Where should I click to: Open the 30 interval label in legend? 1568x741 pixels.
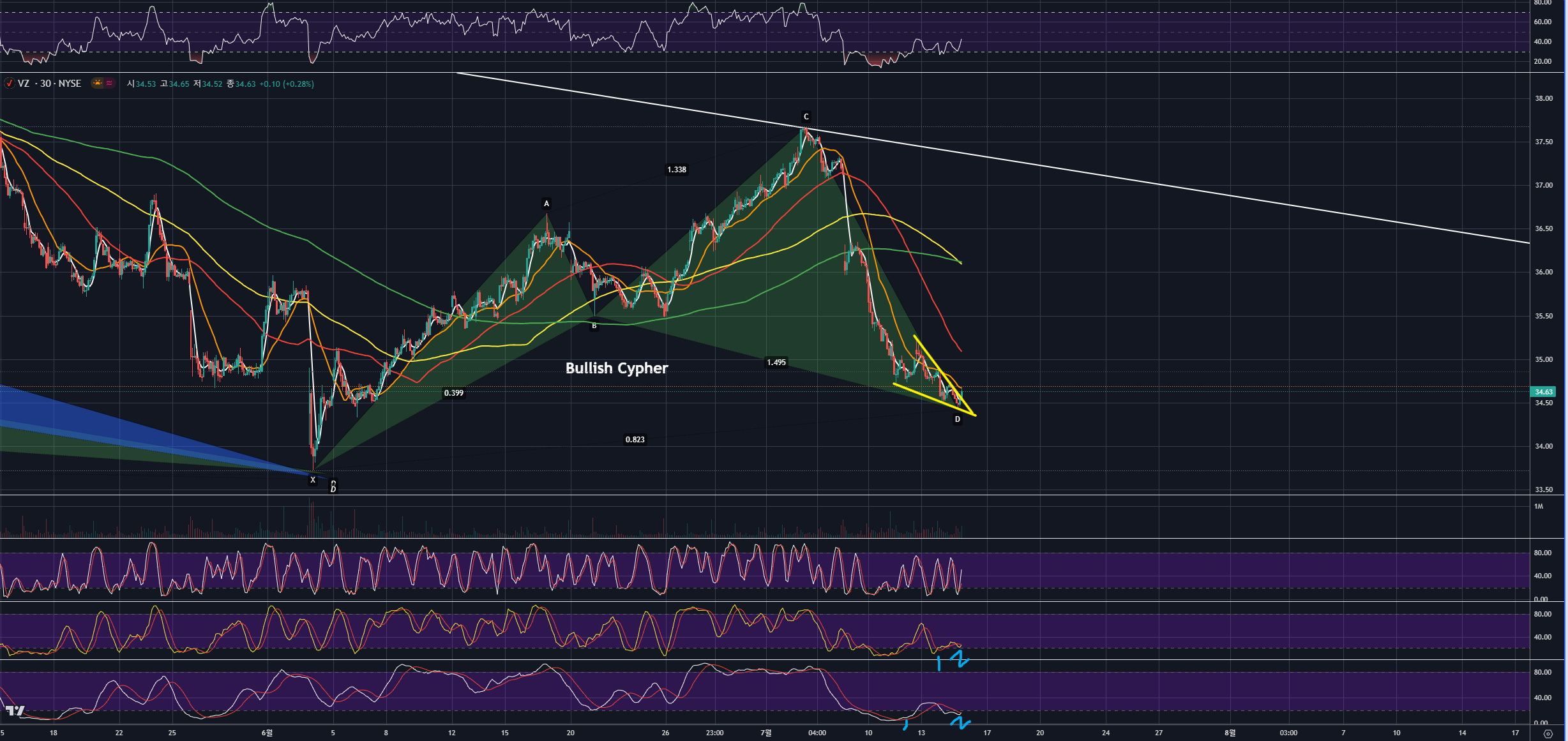pyautogui.click(x=45, y=84)
